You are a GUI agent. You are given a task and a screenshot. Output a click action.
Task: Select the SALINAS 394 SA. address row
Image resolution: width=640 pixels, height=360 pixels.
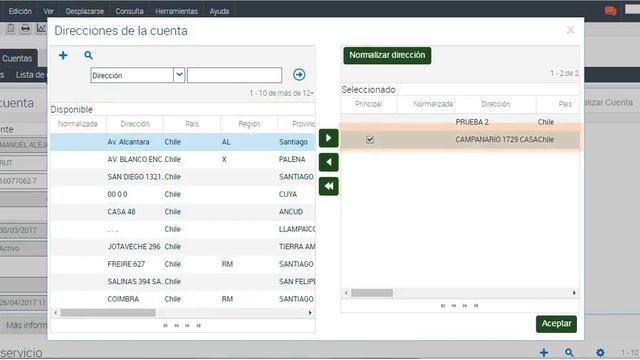[x=182, y=282]
